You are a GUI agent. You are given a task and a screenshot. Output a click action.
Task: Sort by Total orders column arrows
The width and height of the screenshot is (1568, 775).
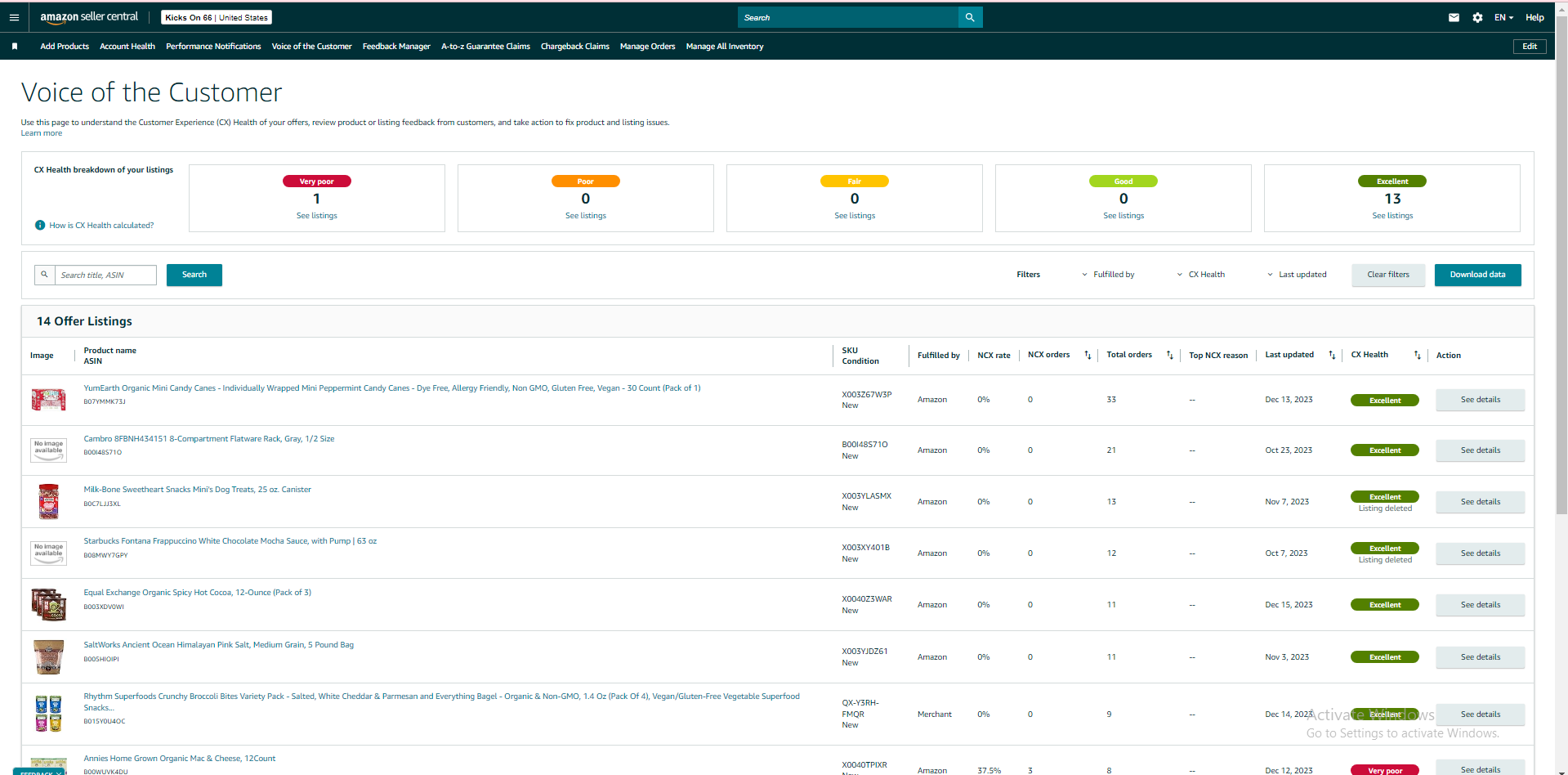1169,355
